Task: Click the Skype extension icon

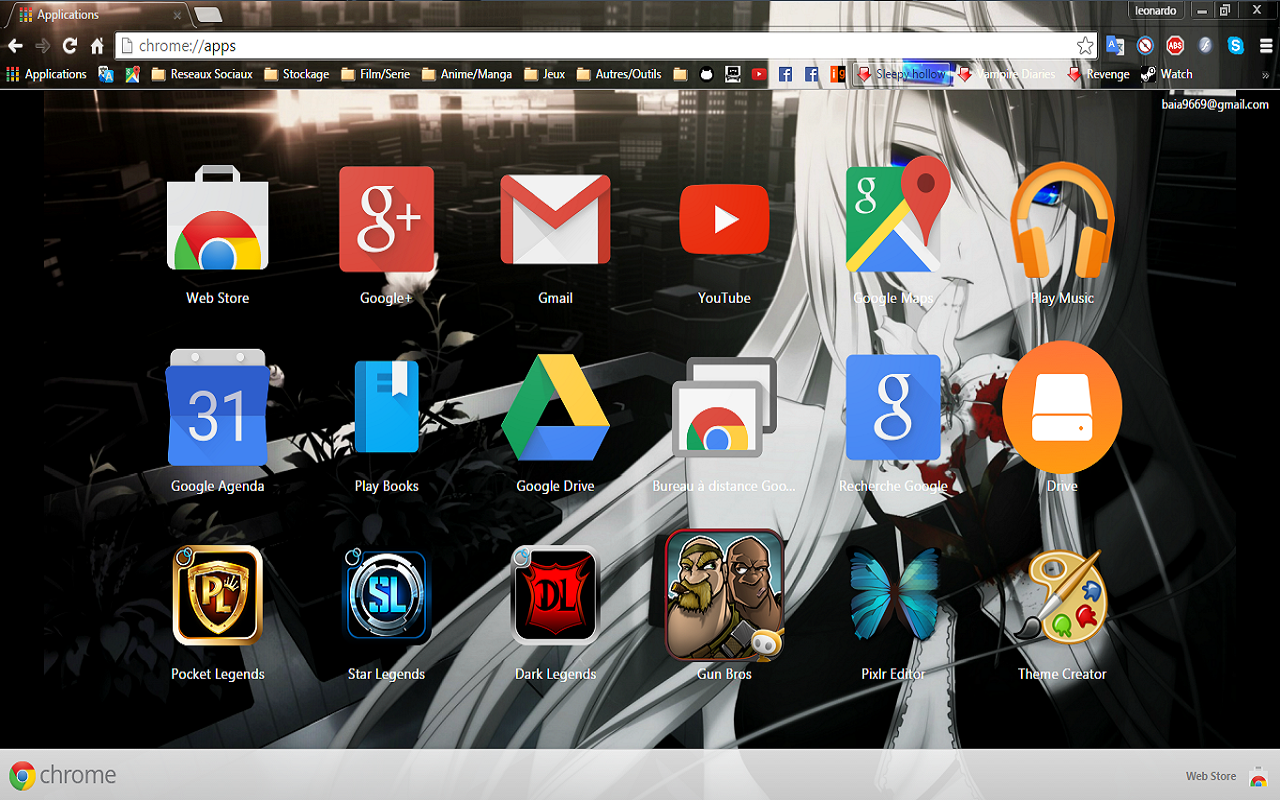Action: click(x=1236, y=45)
